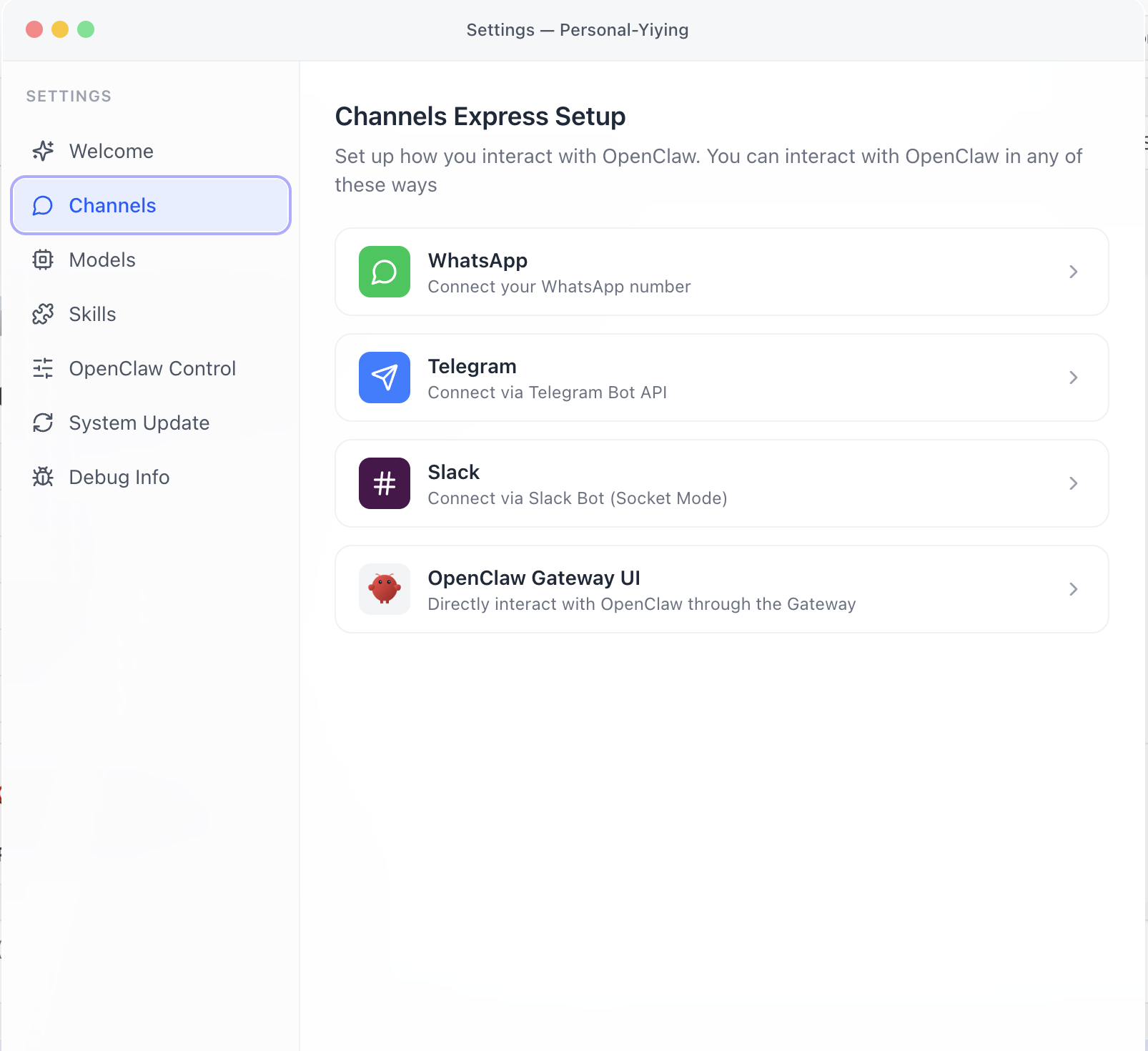Click the Models chip icon

click(x=43, y=260)
